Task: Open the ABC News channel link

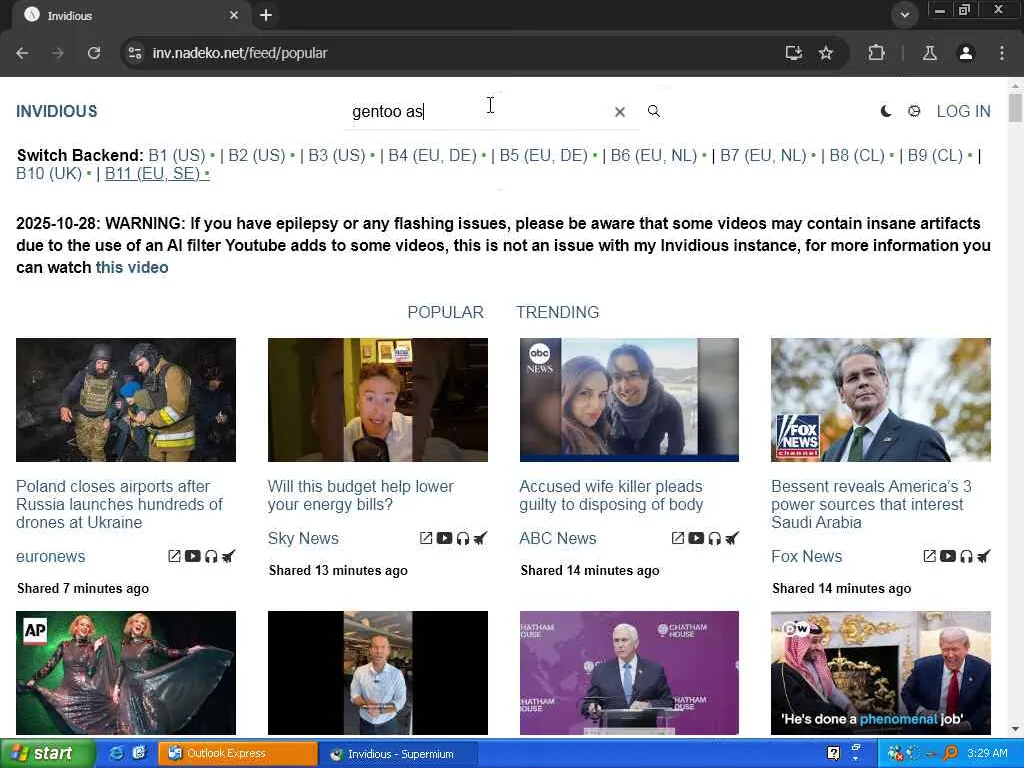Action: 558,538
